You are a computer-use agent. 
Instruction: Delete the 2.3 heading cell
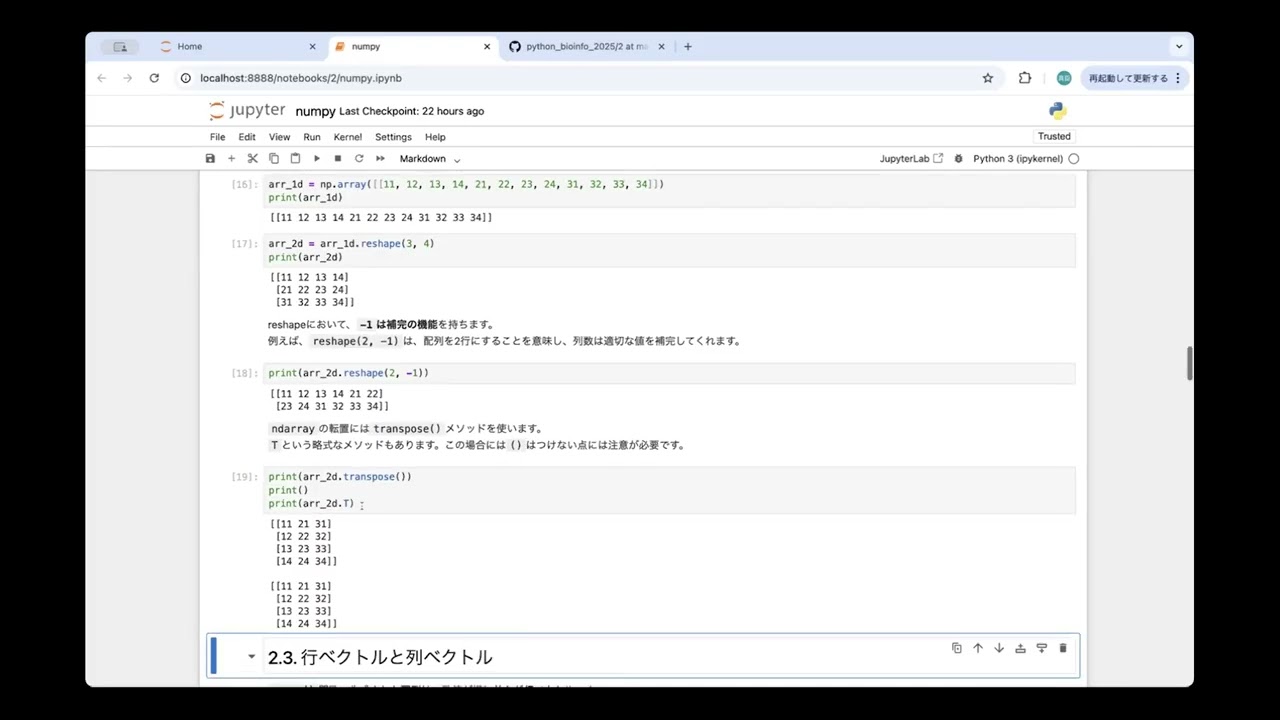pyautogui.click(x=1063, y=648)
